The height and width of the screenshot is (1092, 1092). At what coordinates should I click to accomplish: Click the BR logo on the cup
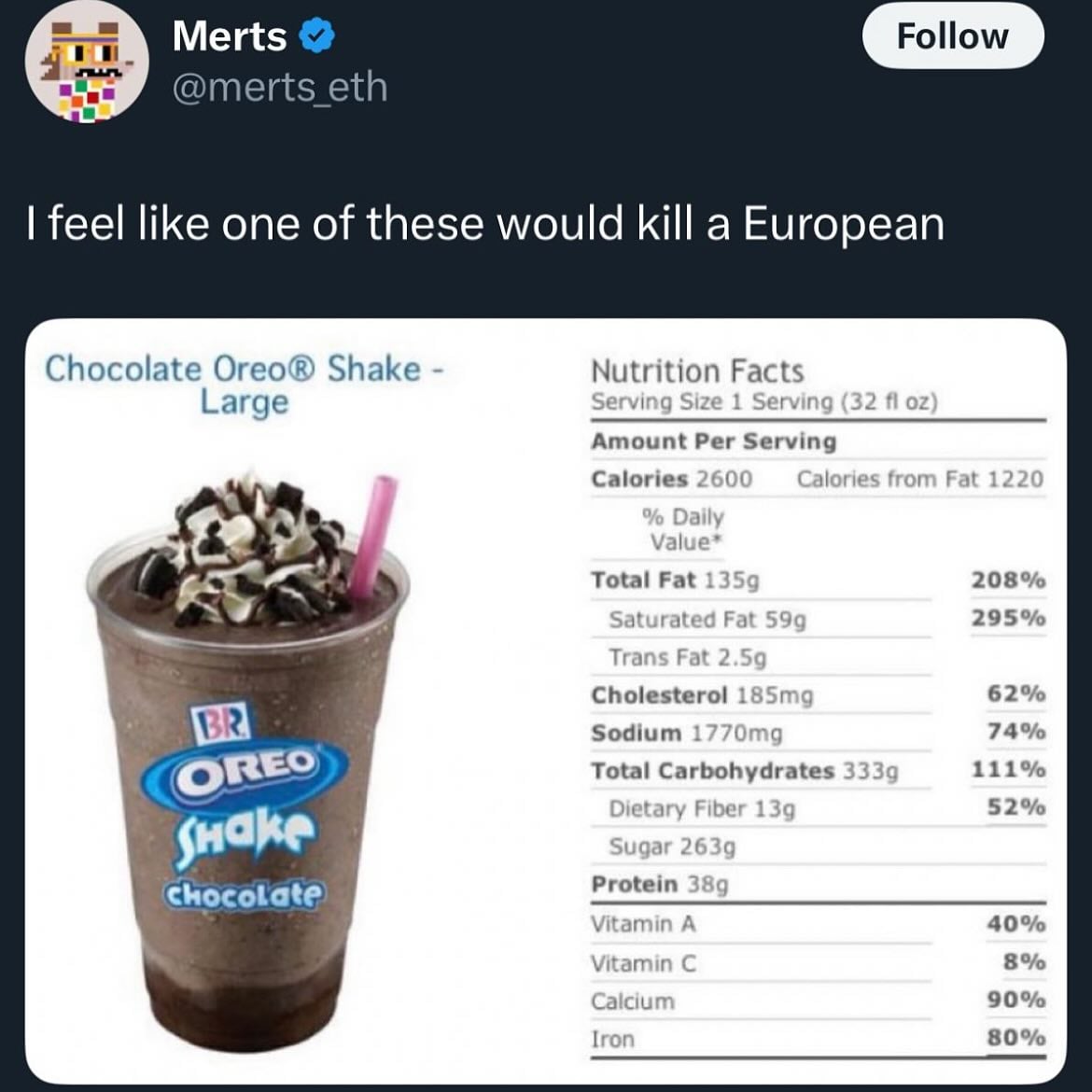tap(220, 721)
